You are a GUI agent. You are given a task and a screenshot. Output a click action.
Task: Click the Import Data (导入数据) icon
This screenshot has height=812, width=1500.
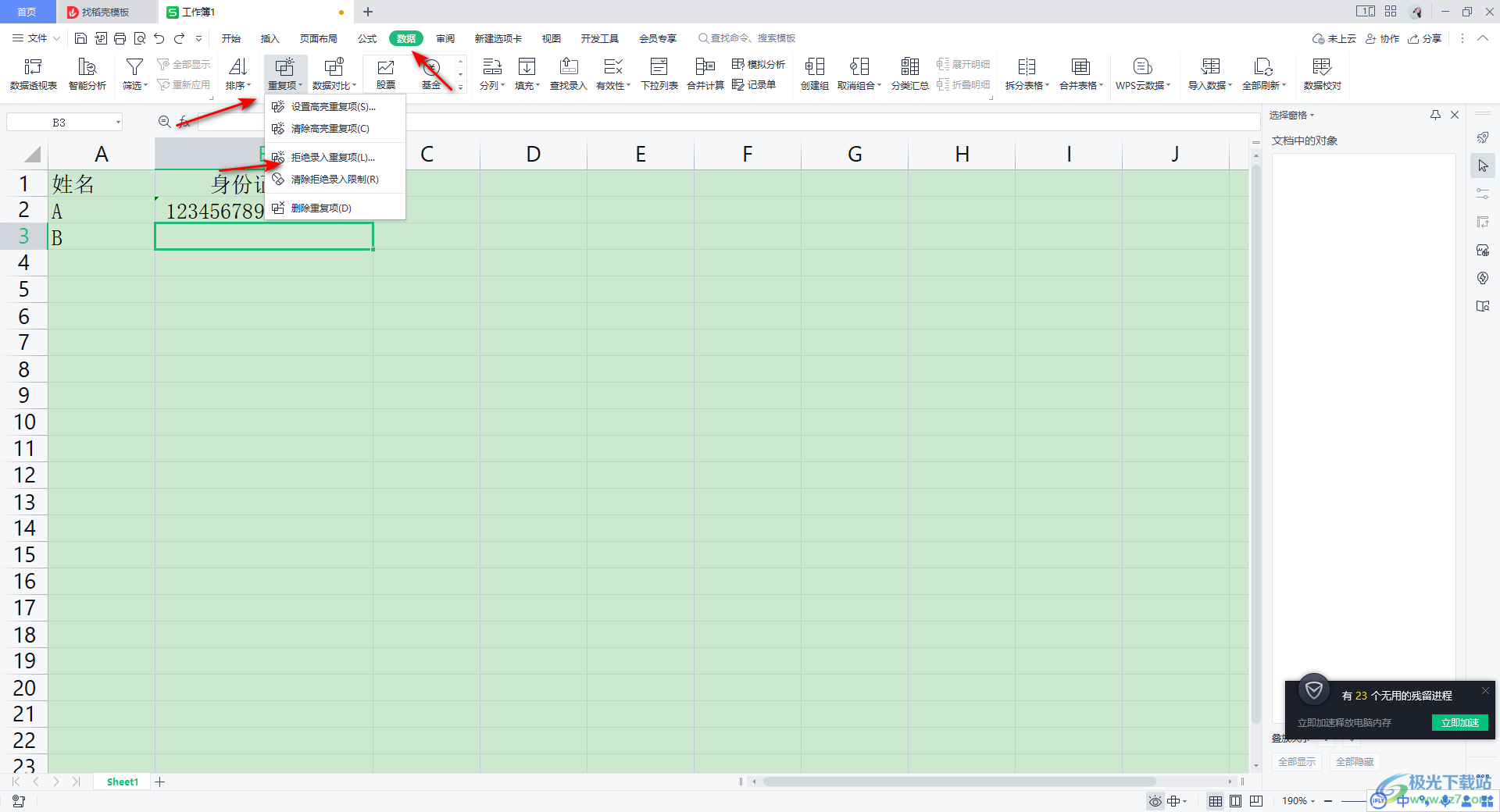[1210, 67]
